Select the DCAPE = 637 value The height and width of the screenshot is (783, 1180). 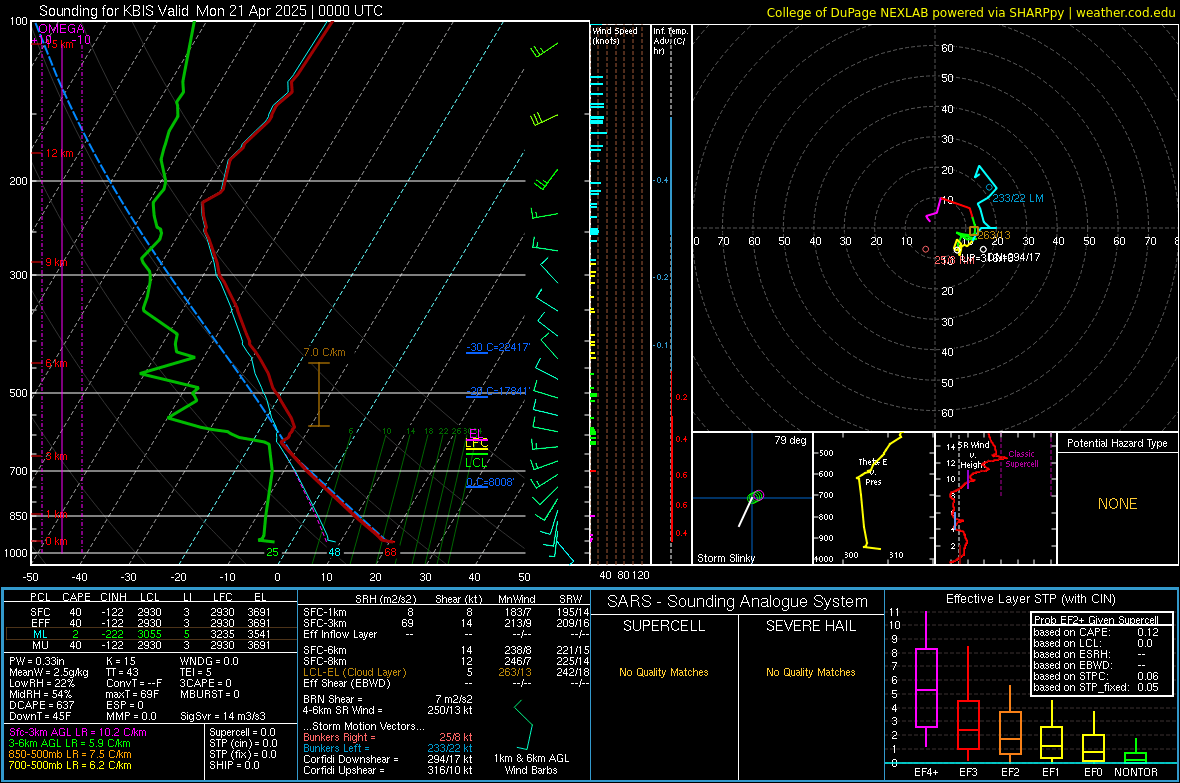pos(41,705)
